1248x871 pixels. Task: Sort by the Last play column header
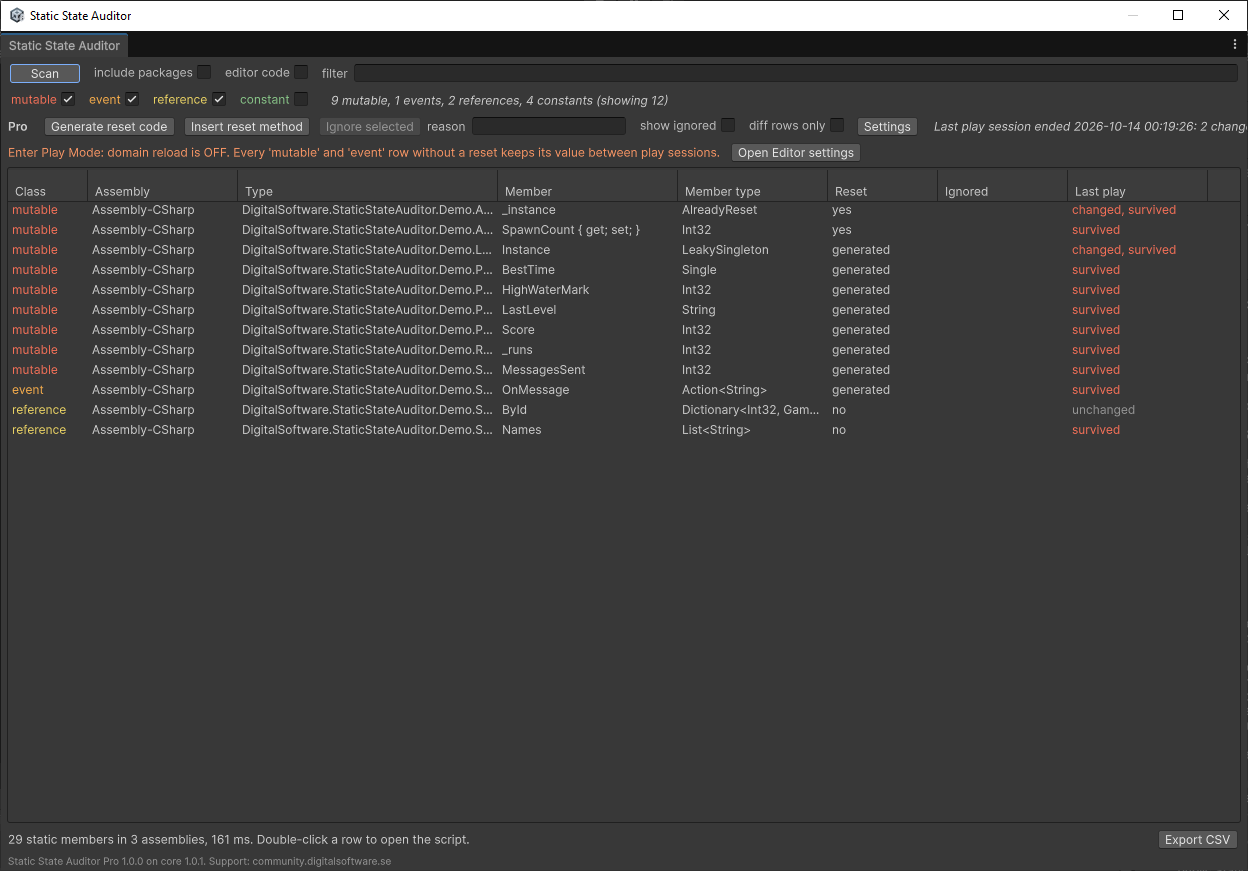click(x=1137, y=191)
